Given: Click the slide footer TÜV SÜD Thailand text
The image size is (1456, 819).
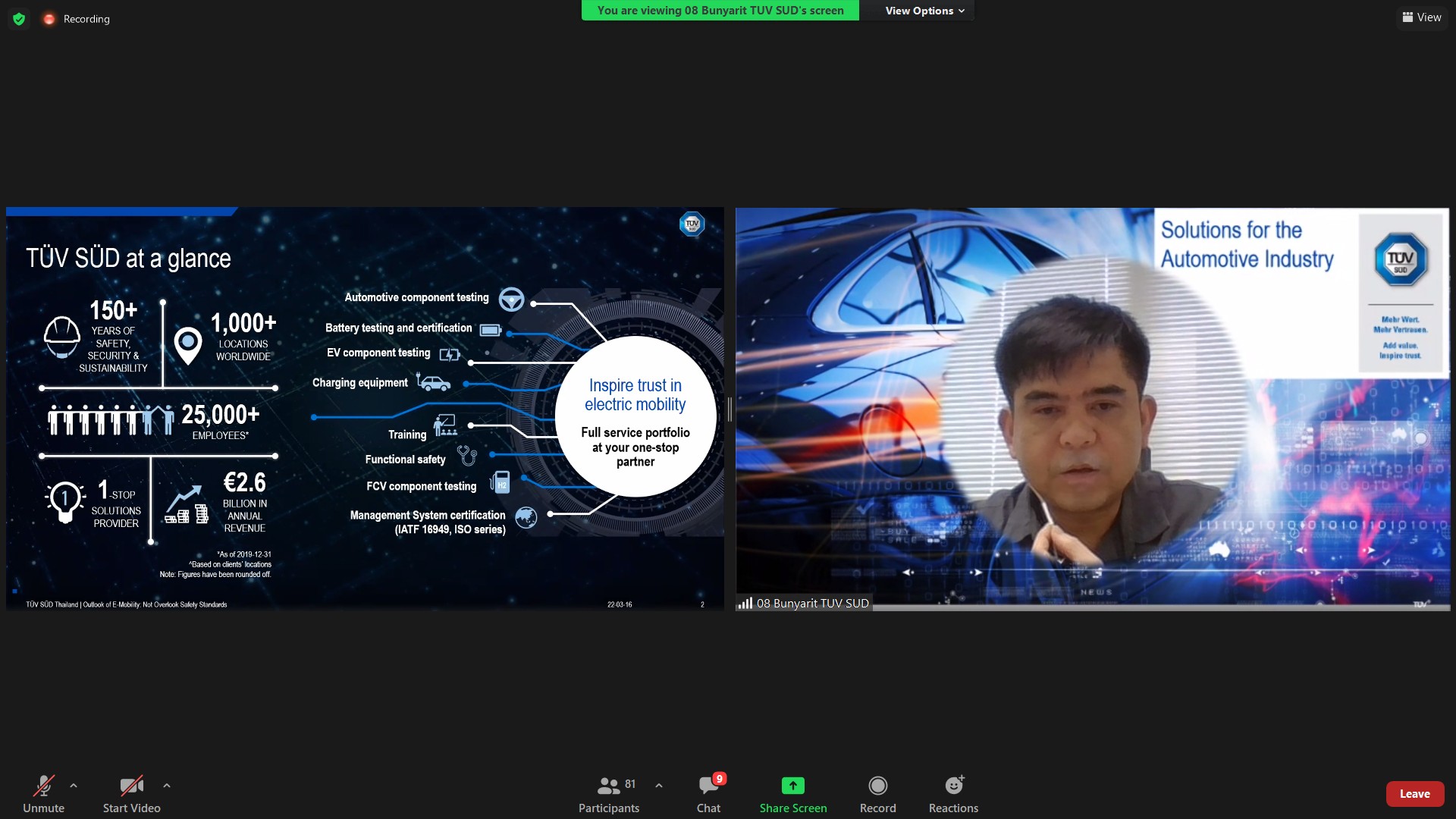Looking at the screenshot, I should [127, 604].
